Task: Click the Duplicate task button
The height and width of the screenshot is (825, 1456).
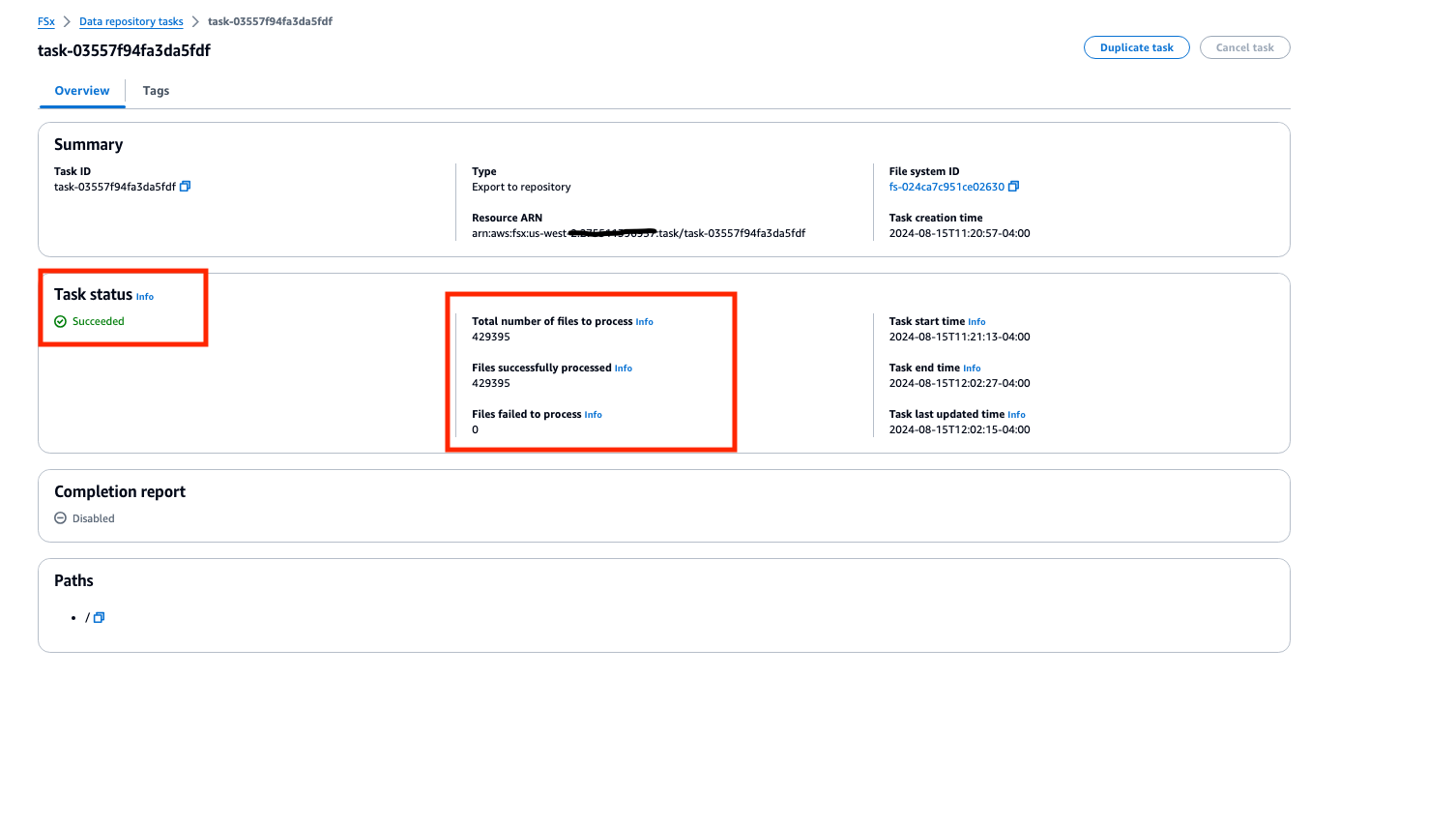Action: [1136, 47]
